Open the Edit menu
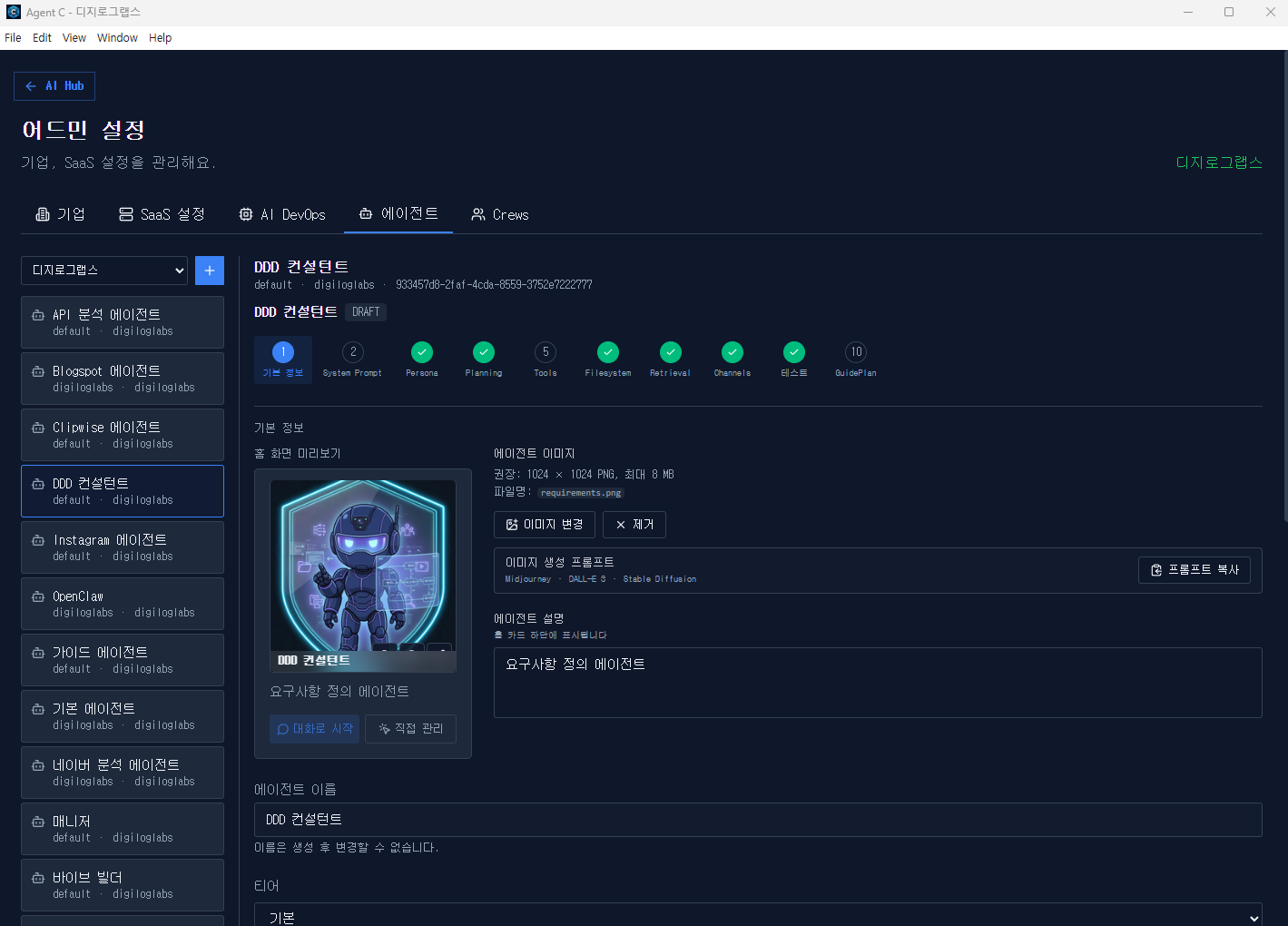The height and width of the screenshot is (926, 1288). coord(42,38)
